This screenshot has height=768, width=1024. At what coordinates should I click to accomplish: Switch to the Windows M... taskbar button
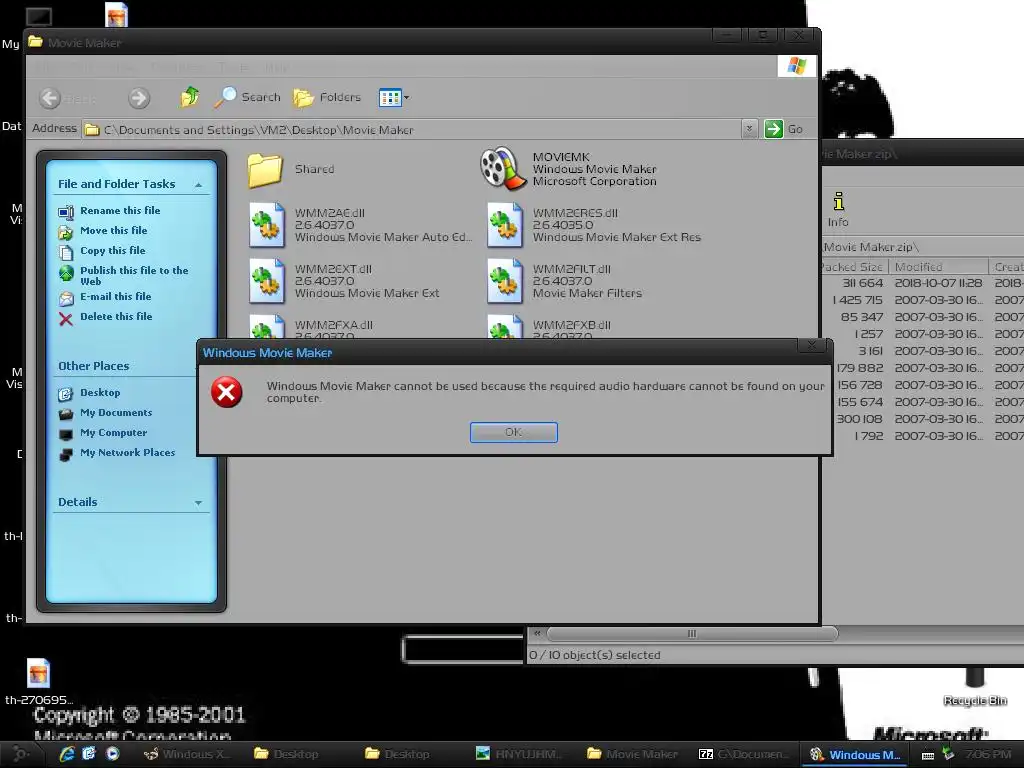[856, 754]
